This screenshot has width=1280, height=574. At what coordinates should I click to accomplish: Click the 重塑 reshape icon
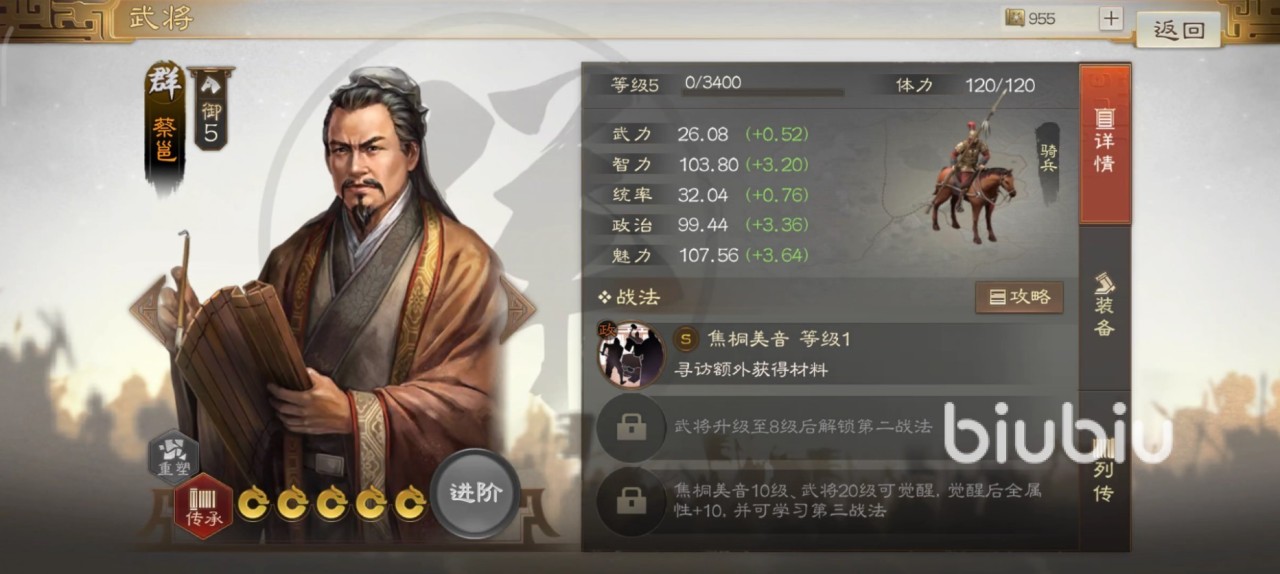[x=173, y=457]
